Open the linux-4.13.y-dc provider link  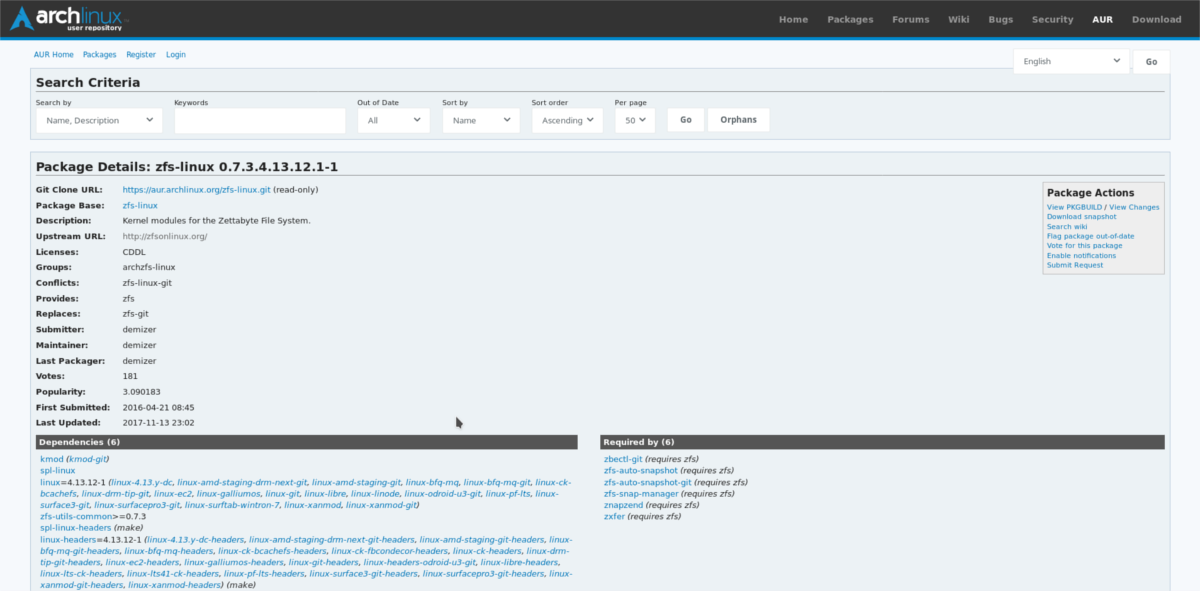coord(140,482)
